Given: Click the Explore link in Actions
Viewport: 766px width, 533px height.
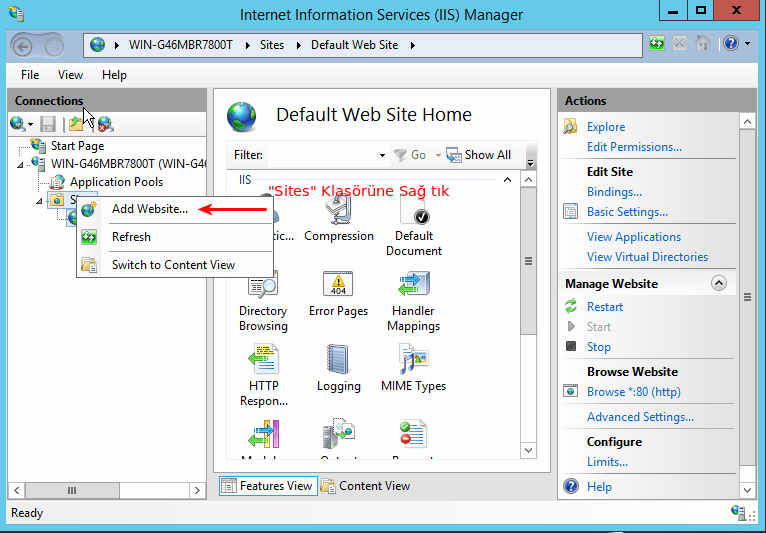Looking at the screenshot, I should [606, 127].
